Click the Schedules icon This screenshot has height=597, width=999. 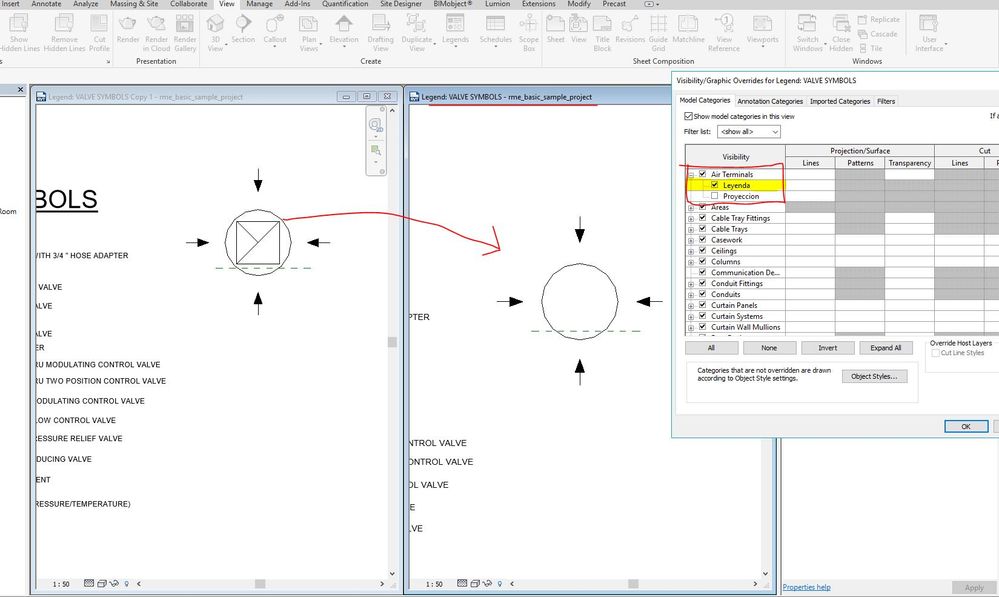(495, 24)
